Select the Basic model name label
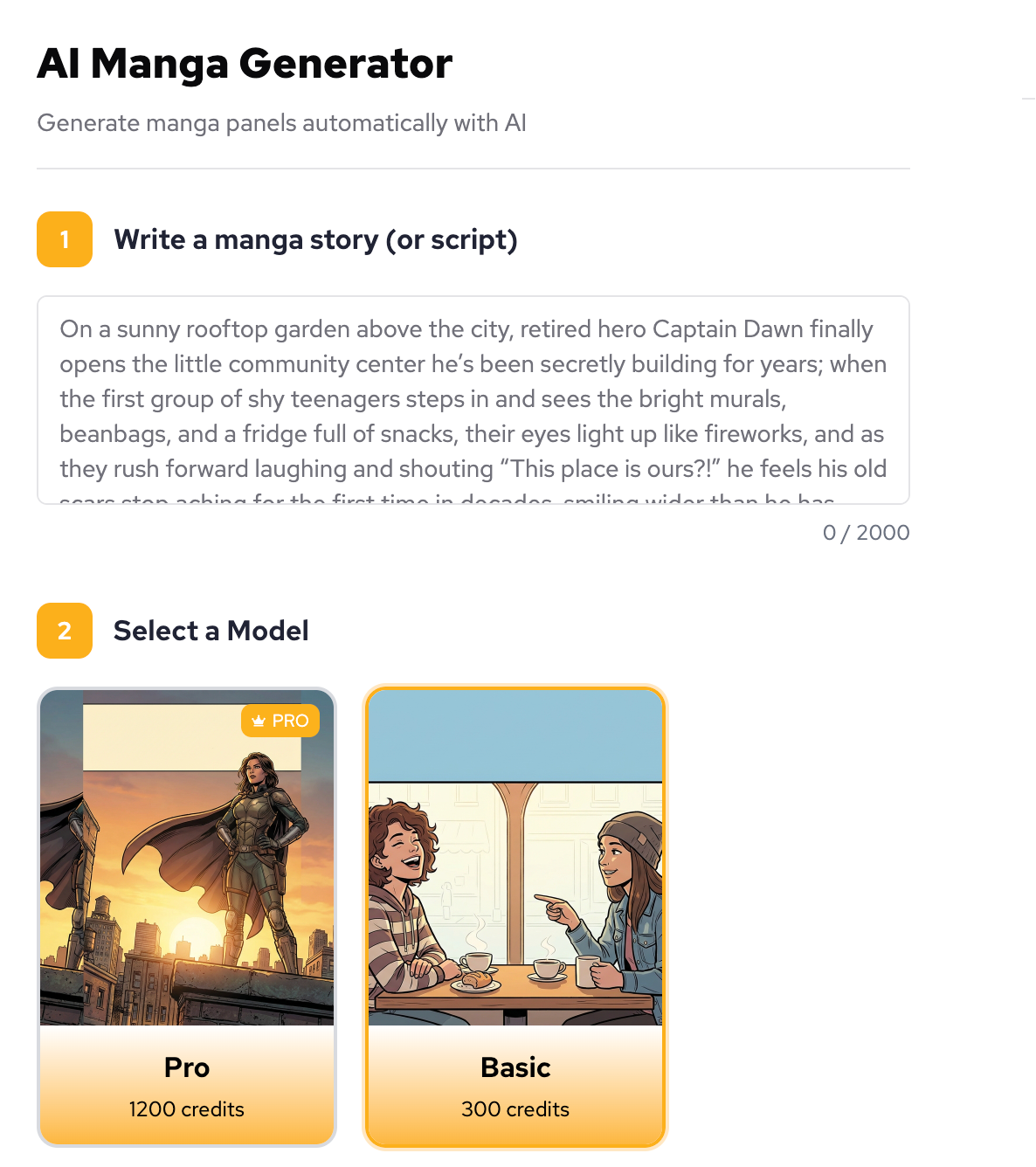 click(x=515, y=1067)
